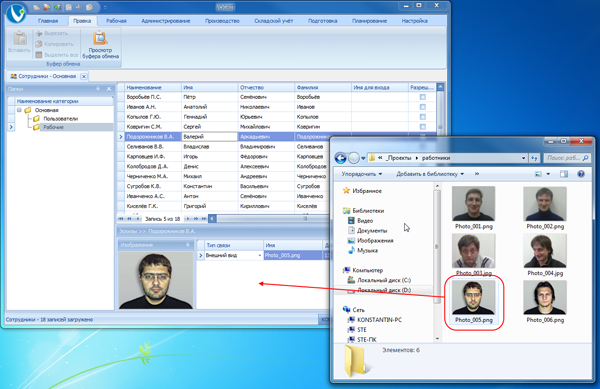Toggle permission checkbox for Воробьёв П.С.
Image resolution: width=600 pixels, height=389 pixels.
coord(422,97)
